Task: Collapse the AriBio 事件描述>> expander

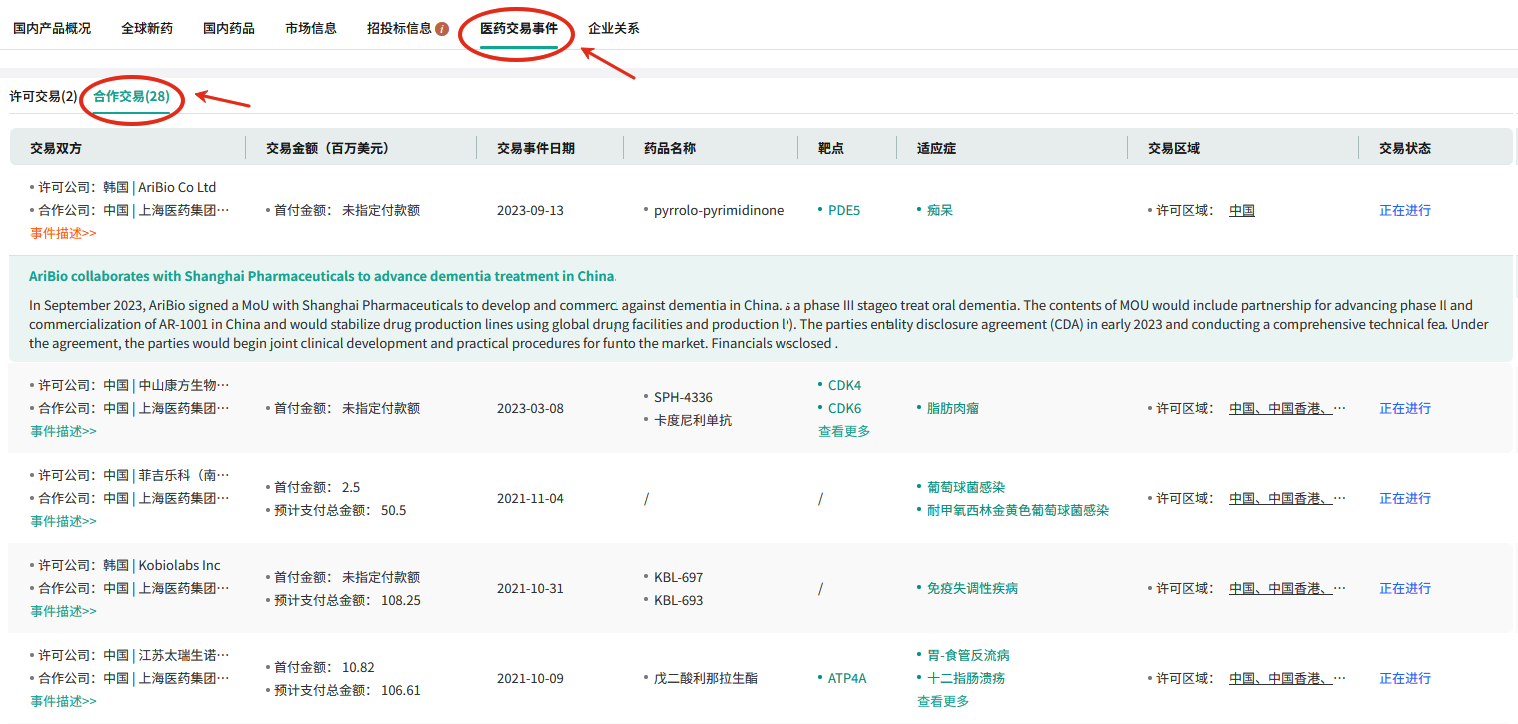Action: click(x=63, y=233)
